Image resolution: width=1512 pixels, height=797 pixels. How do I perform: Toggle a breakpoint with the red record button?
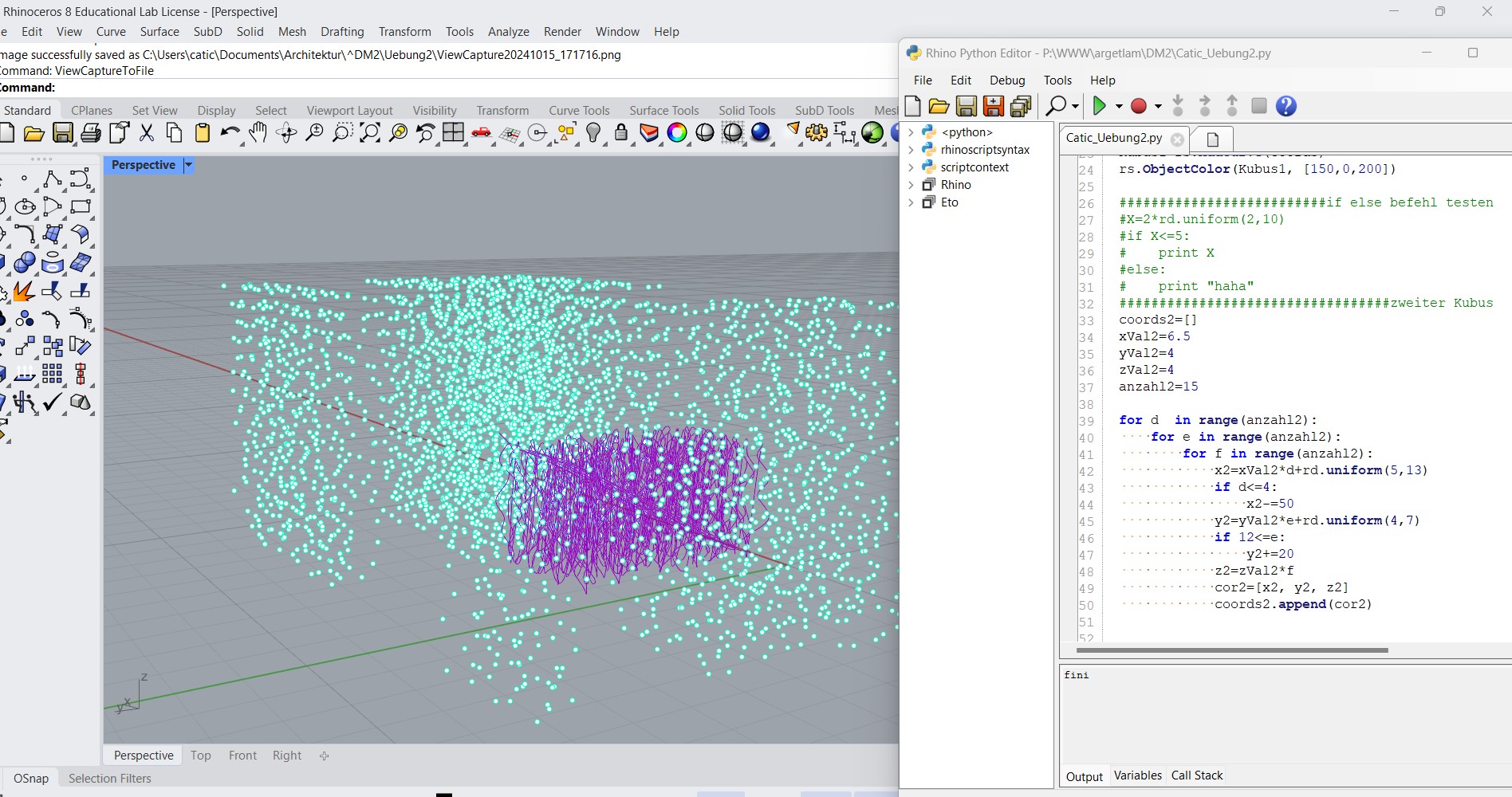[x=1139, y=105]
